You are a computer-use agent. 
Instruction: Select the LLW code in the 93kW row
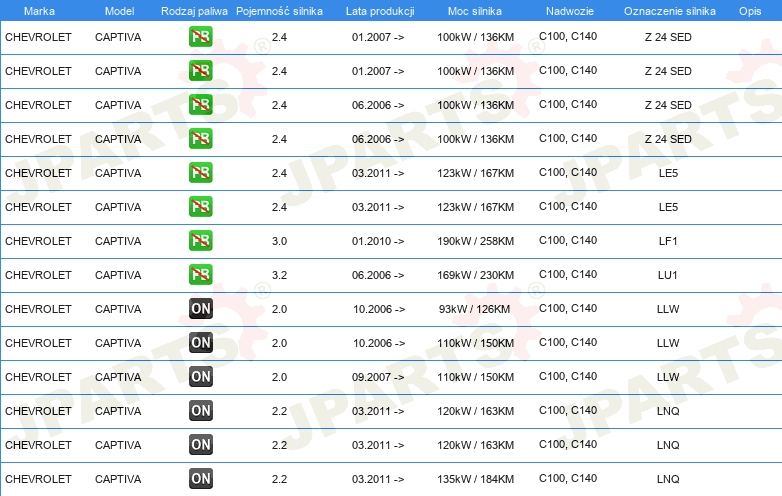pos(668,309)
